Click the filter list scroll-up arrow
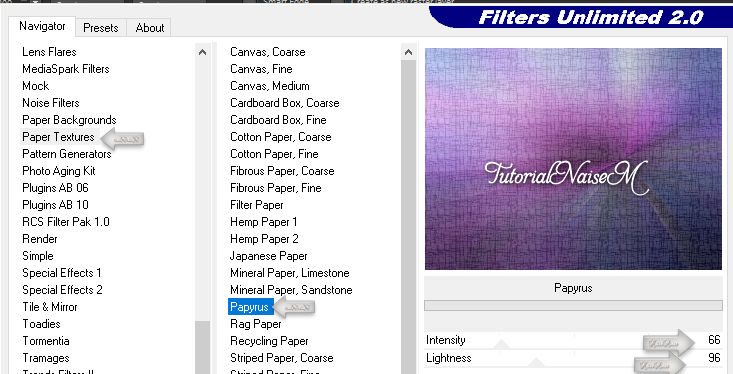 [409, 52]
